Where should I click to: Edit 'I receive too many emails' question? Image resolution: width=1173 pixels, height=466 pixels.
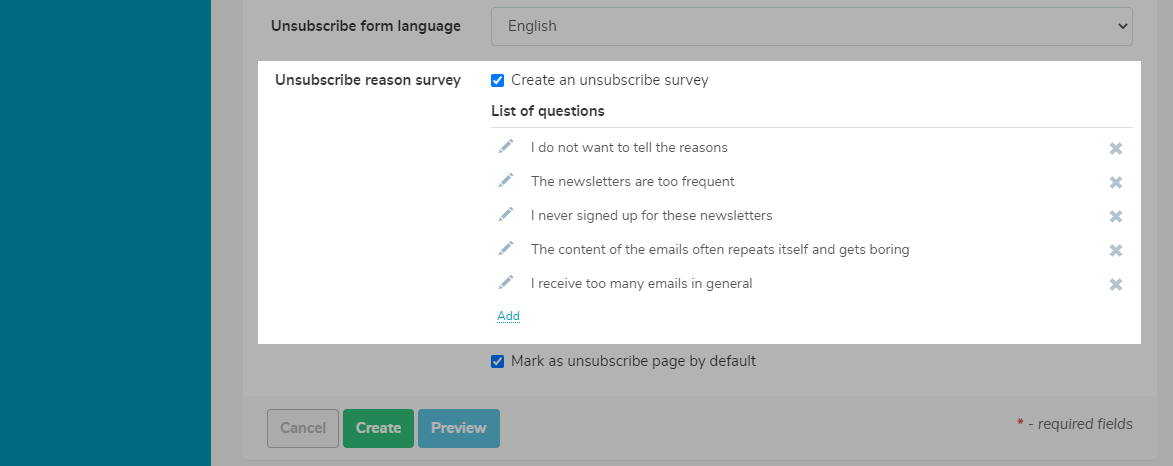pos(506,283)
